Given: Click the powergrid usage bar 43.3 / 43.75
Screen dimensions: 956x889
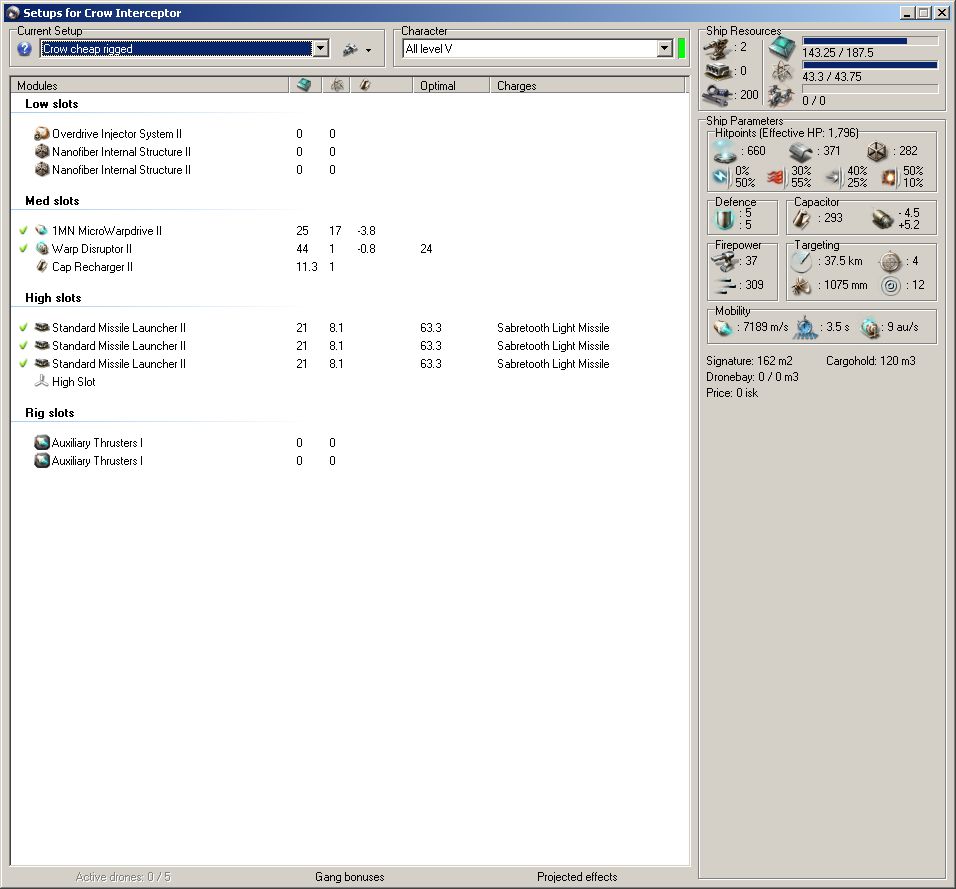Looking at the screenshot, I should click(x=870, y=65).
